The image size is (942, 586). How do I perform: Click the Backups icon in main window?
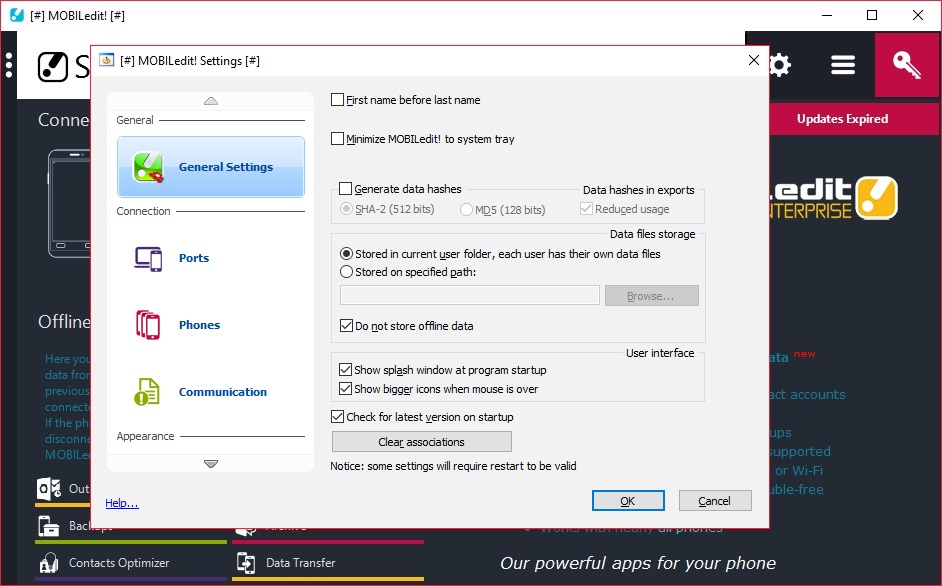[x=49, y=526]
